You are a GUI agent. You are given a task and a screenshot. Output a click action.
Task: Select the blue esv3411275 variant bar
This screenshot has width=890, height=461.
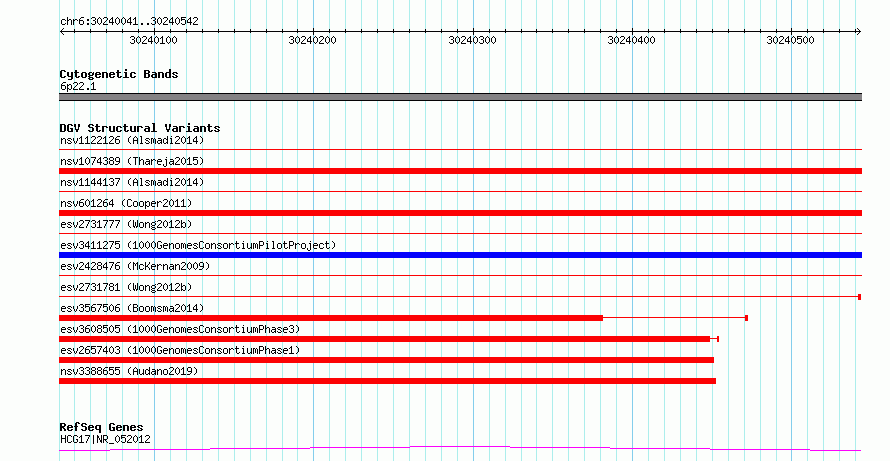[460, 255]
